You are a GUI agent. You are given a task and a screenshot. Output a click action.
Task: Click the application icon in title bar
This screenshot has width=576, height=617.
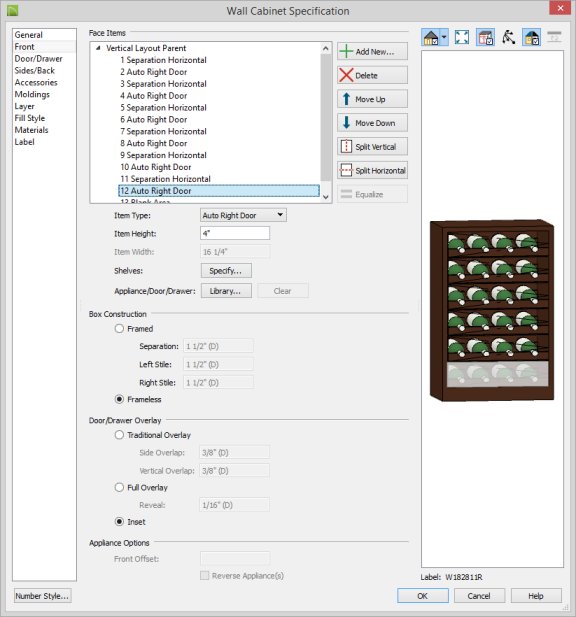(x=13, y=10)
